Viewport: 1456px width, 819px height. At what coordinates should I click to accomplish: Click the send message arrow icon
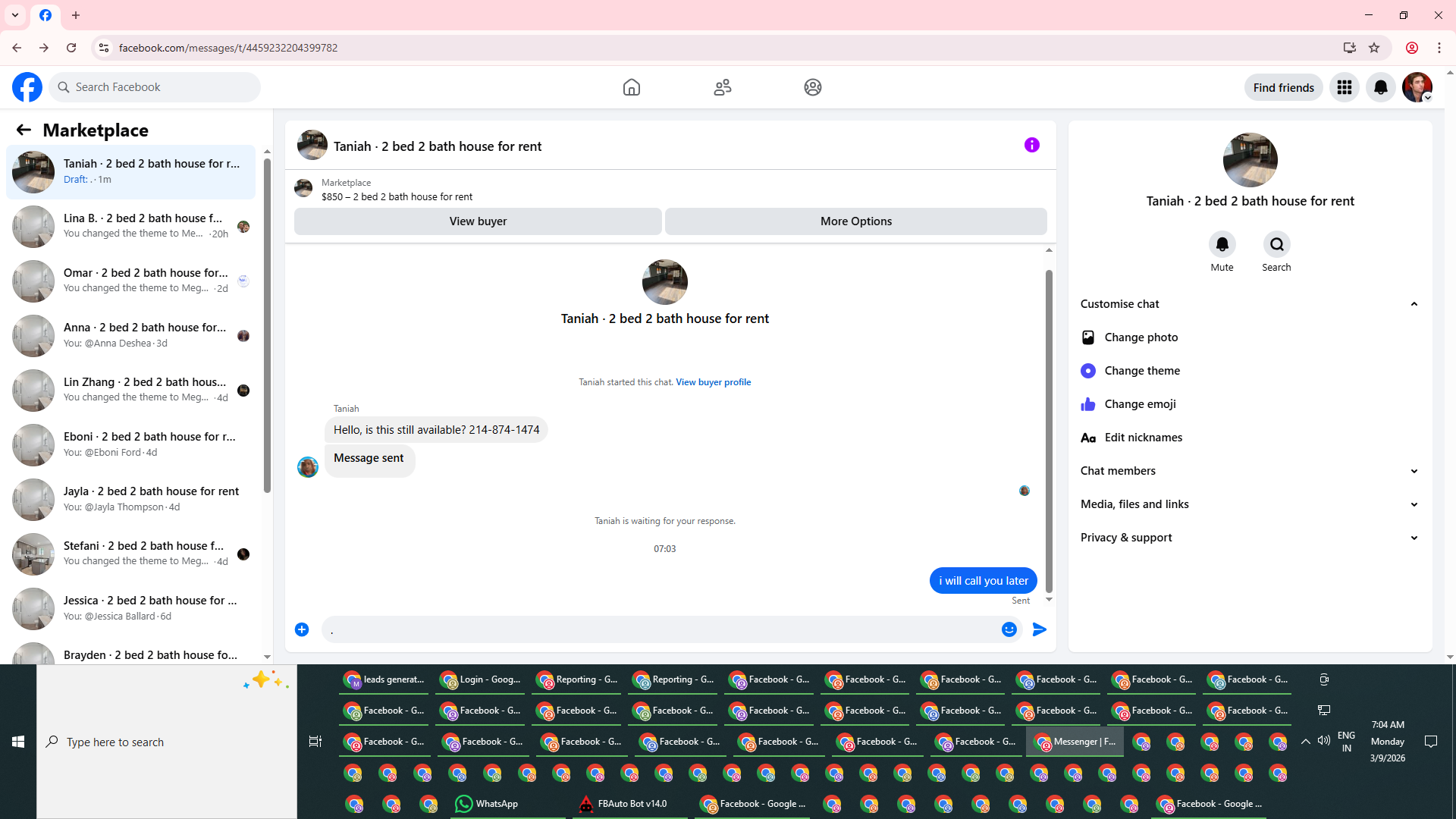click(1039, 629)
